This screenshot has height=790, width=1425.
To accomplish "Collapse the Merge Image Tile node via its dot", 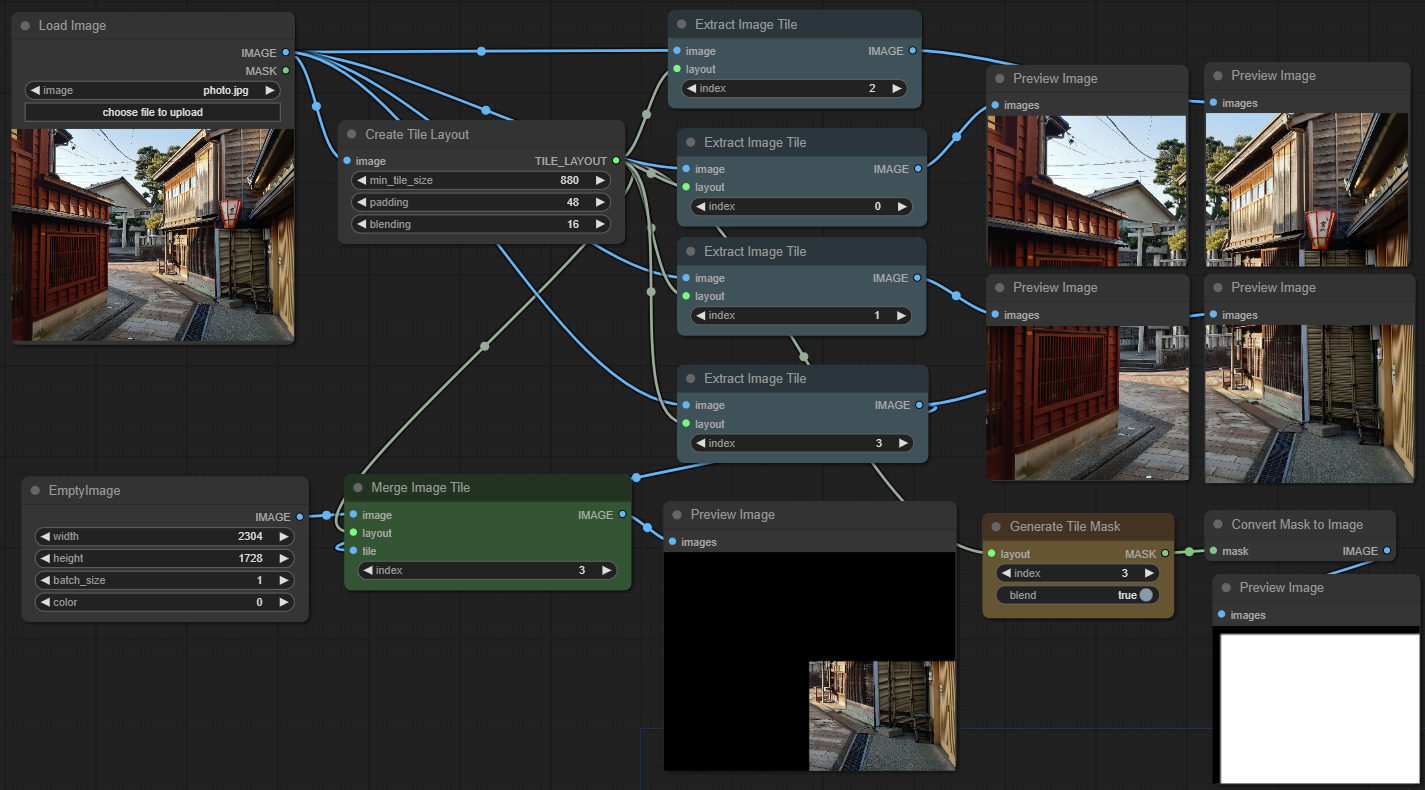I will point(358,488).
